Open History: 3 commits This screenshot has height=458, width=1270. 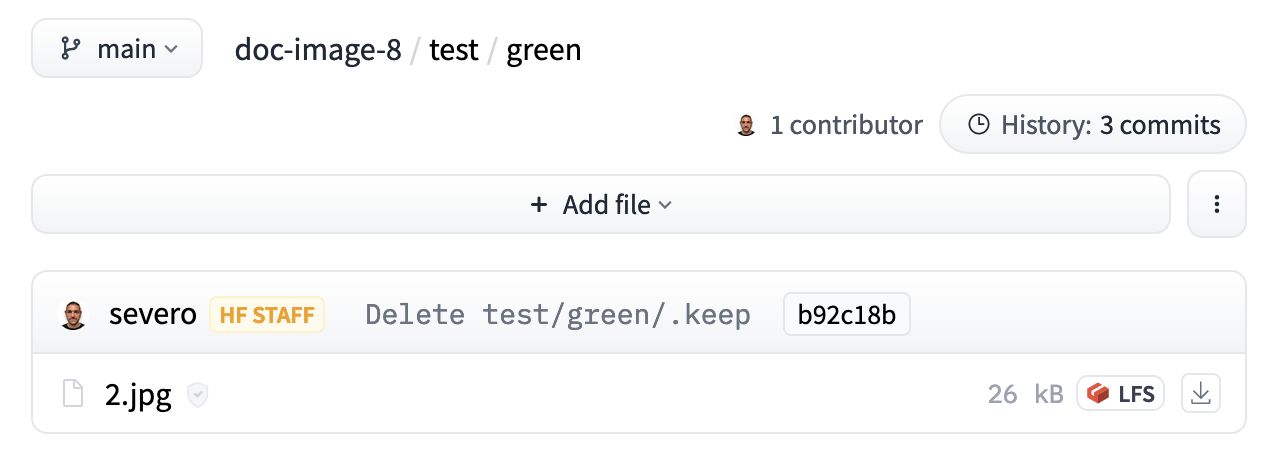point(1093,125)
